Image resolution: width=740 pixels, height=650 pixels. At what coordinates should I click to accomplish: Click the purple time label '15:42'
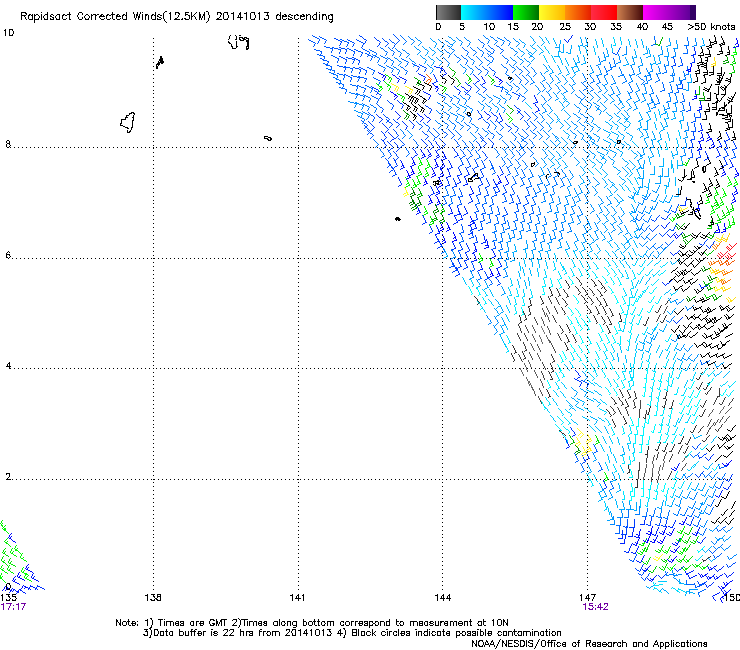click(x=596, y=607)
